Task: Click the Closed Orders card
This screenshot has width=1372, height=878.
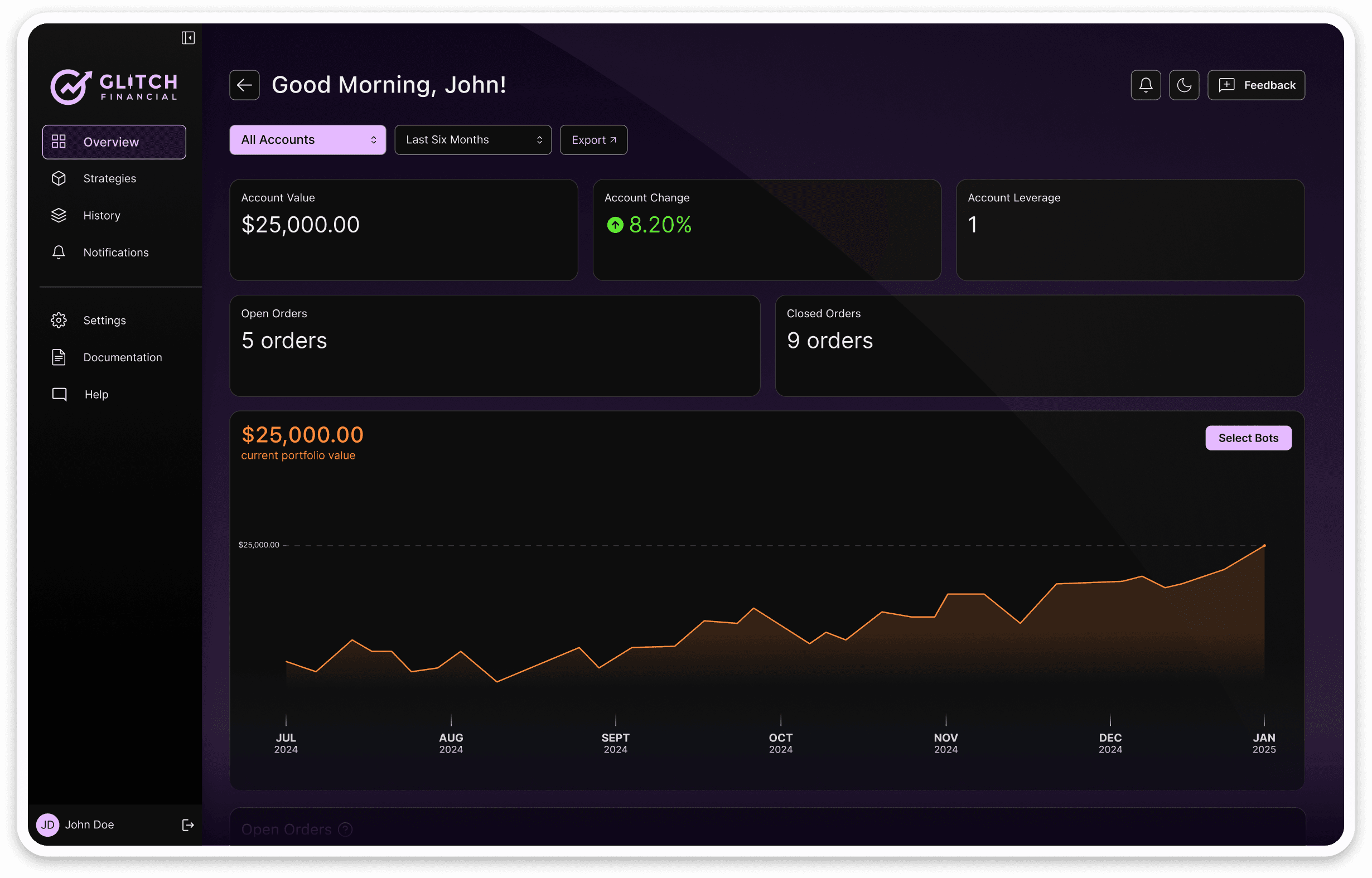Action: tap(1039, 346)
